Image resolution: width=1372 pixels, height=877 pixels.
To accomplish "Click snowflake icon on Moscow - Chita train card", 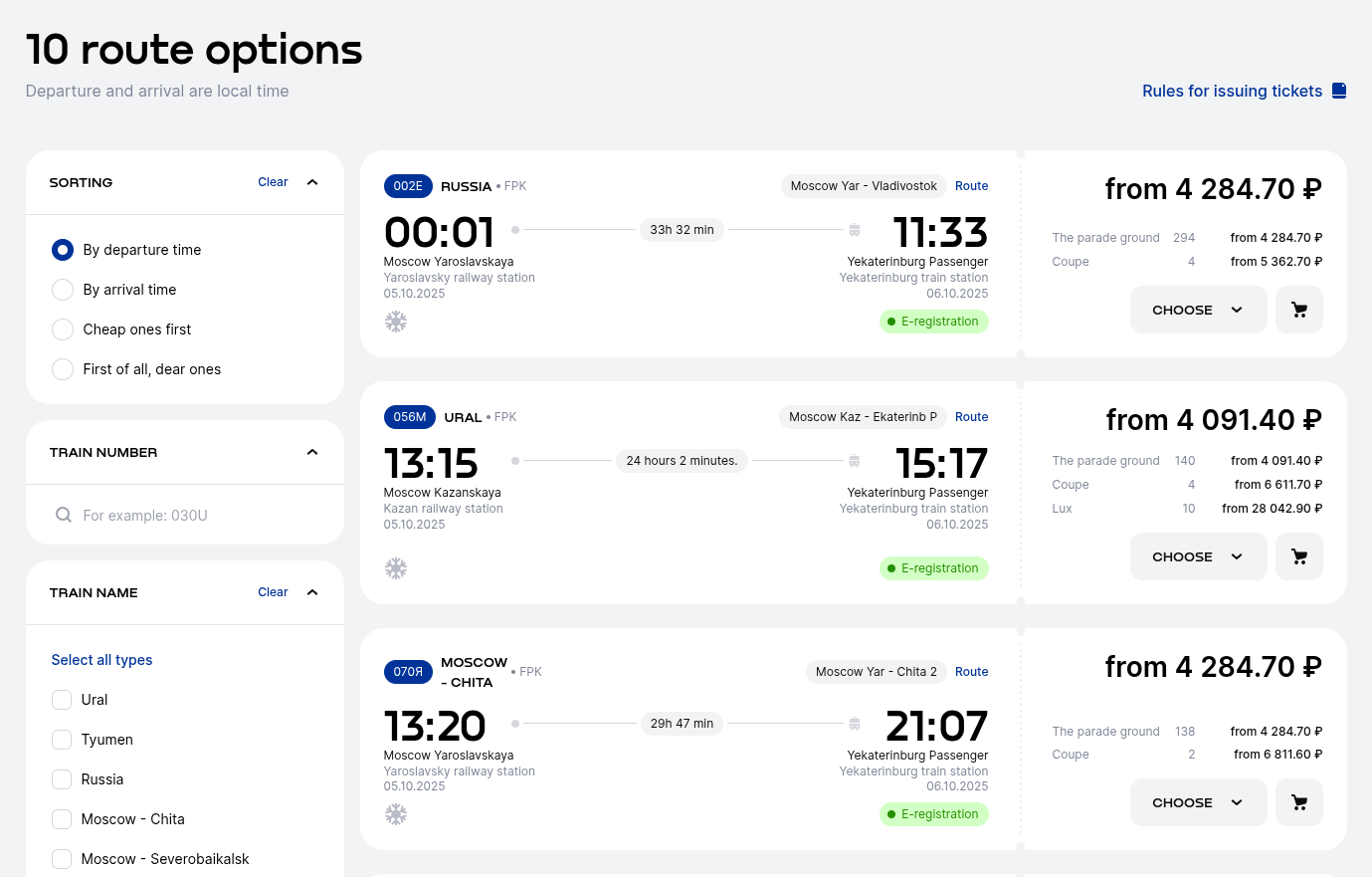I will (396, 814).
